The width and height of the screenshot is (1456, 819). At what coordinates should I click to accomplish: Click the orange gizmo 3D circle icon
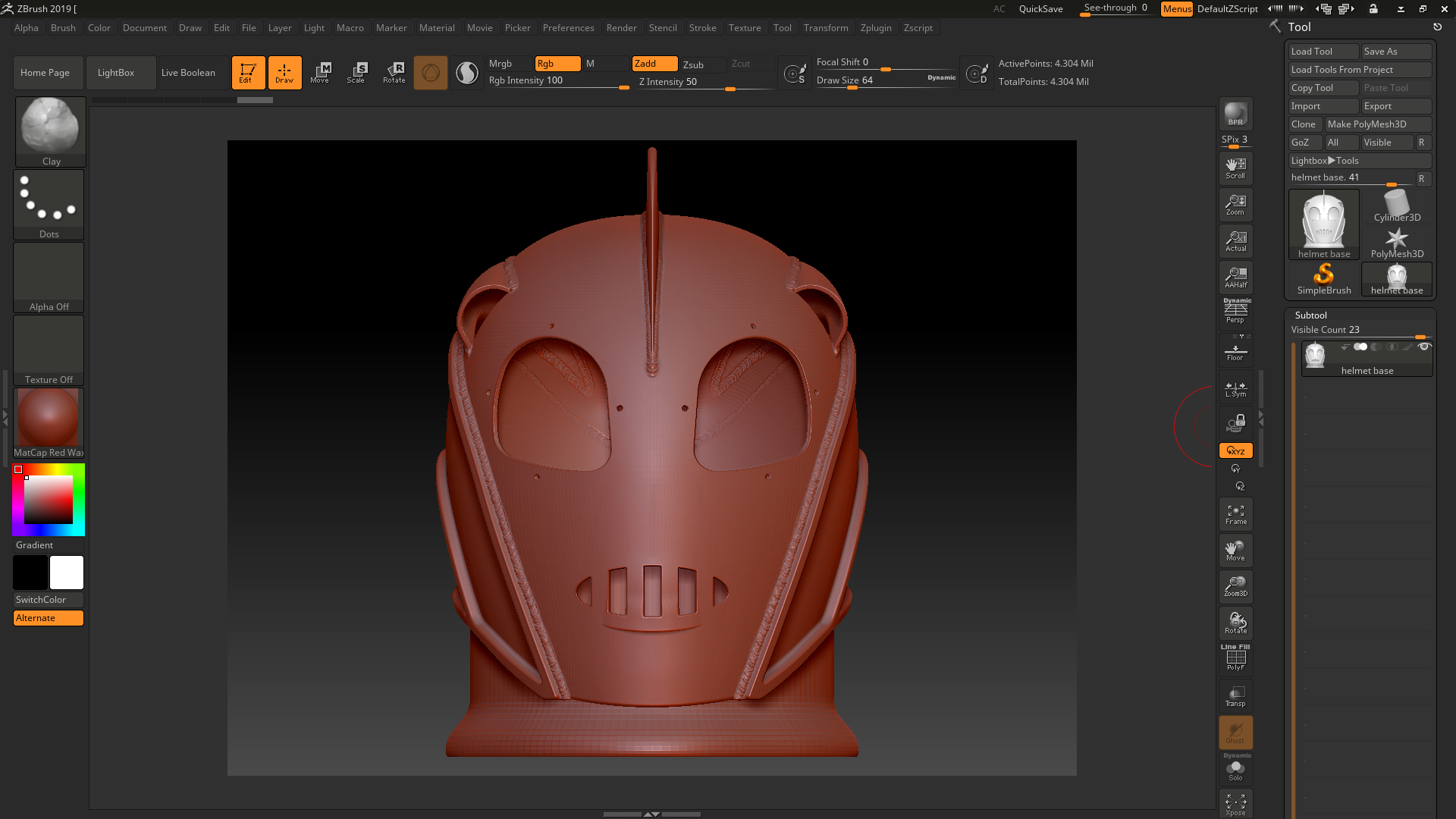pos(431,73)
